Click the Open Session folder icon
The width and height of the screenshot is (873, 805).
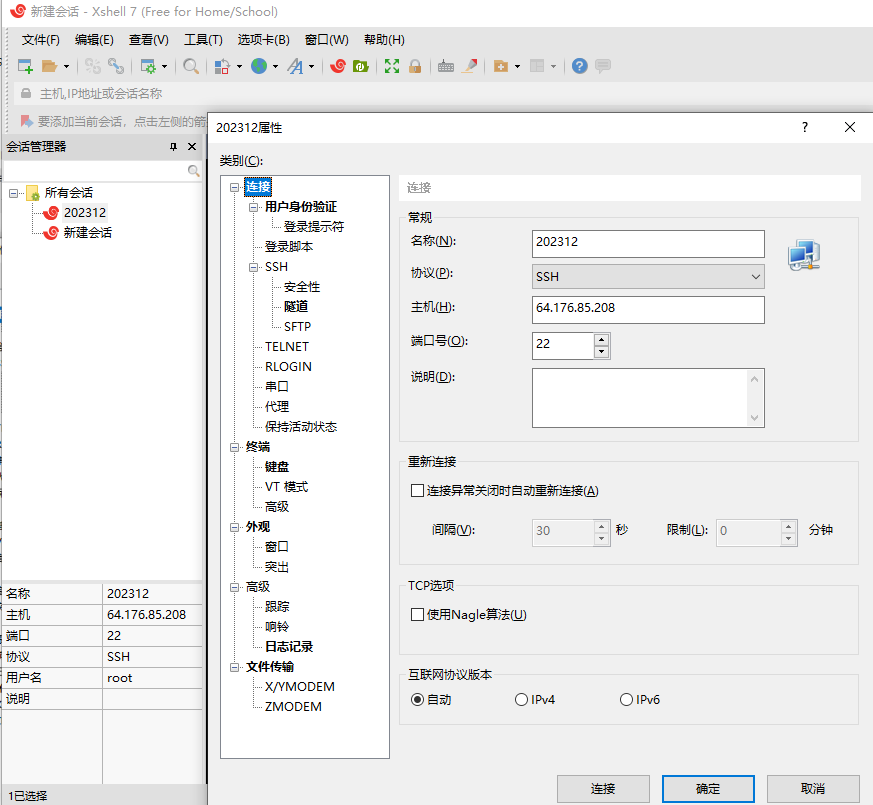click(x=50, y=66)
